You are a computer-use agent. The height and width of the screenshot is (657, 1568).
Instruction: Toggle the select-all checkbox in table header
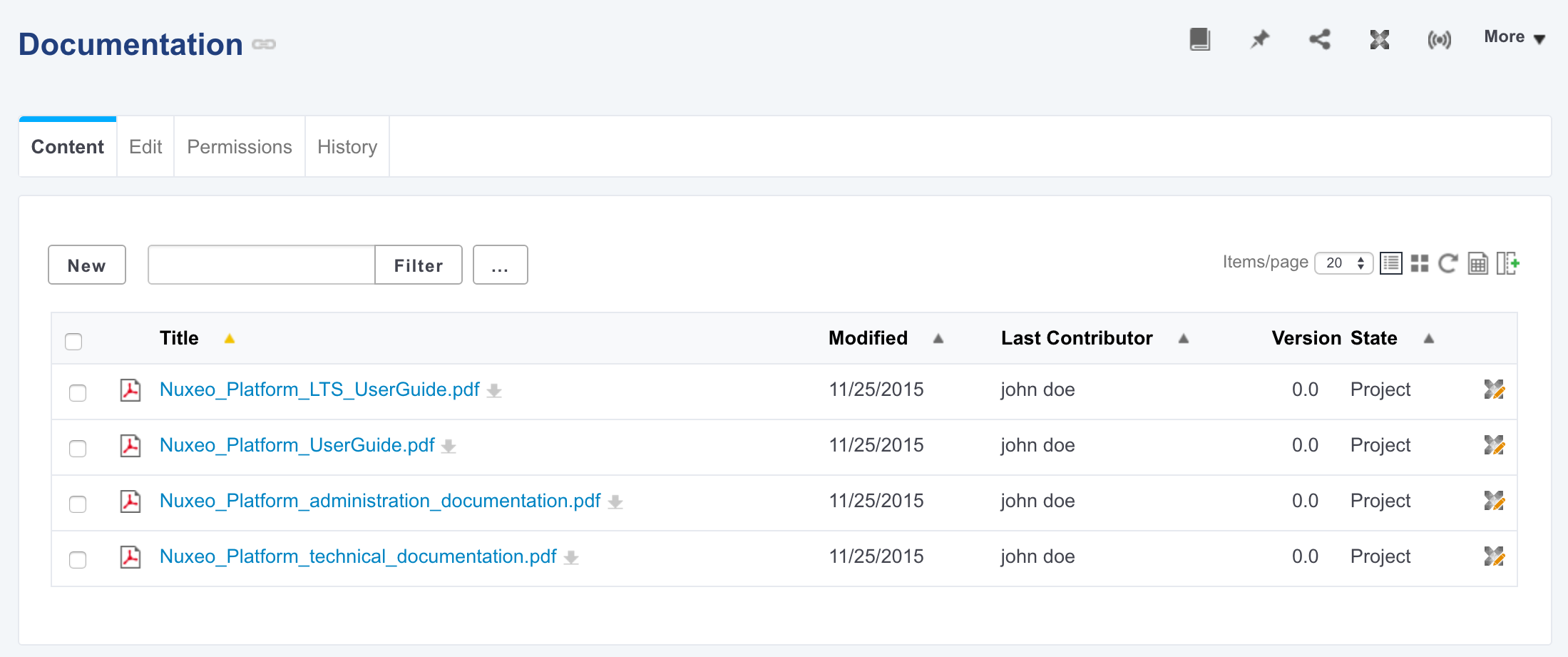[x=73, y=341]
